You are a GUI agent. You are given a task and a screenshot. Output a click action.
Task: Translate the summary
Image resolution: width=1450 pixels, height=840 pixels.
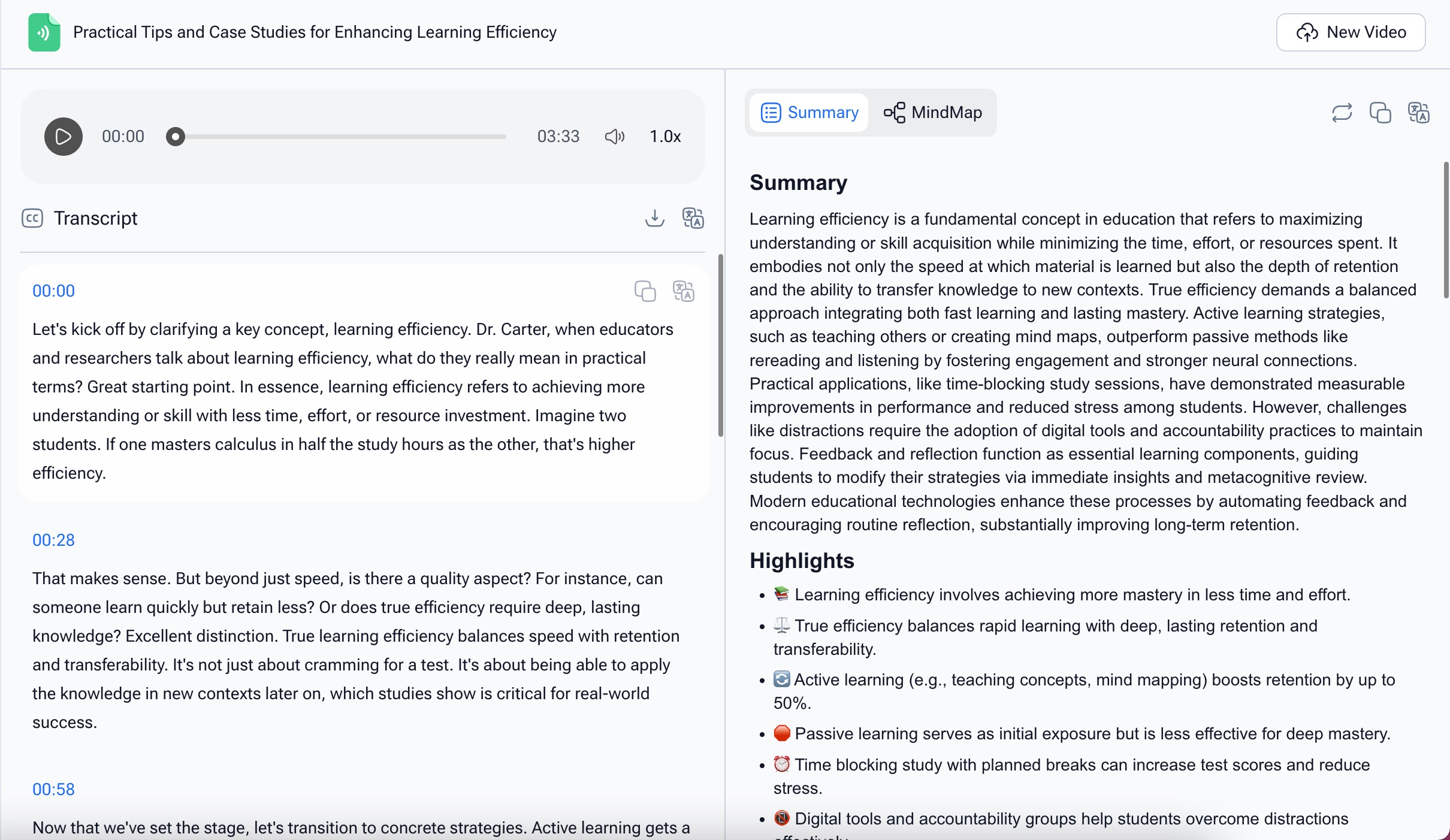(x=1418, y=113)
